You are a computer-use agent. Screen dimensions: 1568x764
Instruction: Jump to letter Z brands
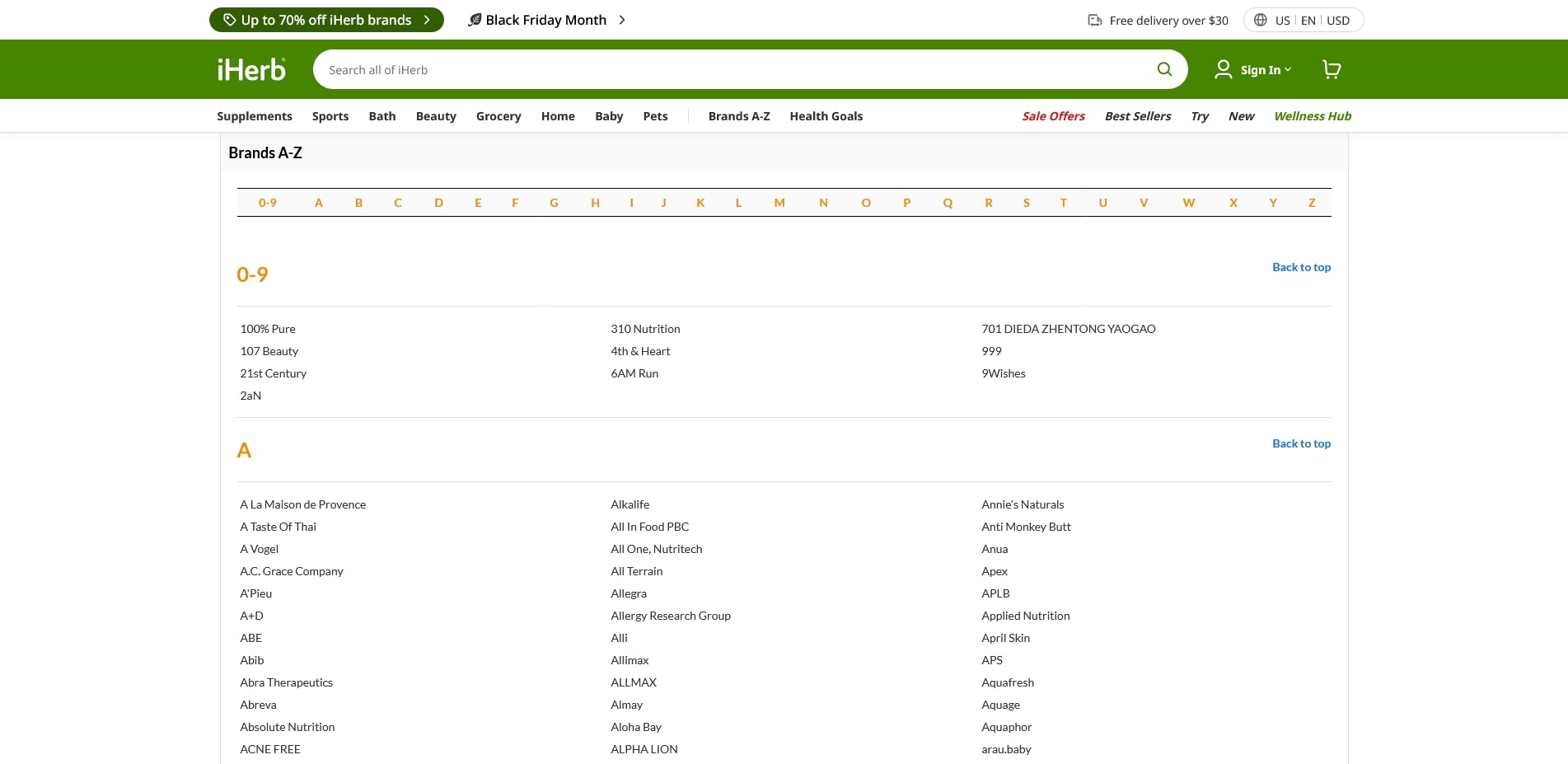(1311, 203)
